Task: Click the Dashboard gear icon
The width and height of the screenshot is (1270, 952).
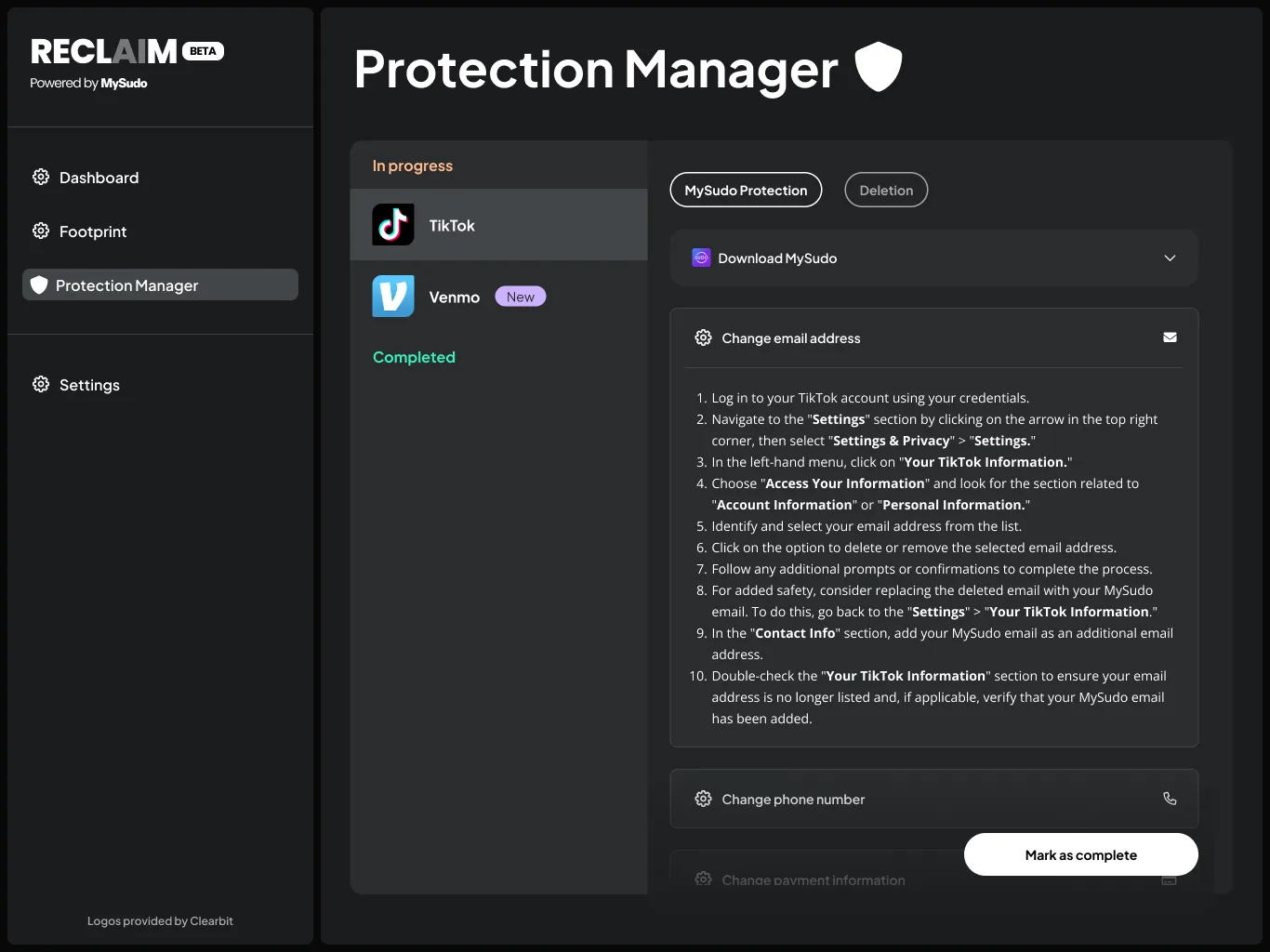Action: (x=41, y=177)
